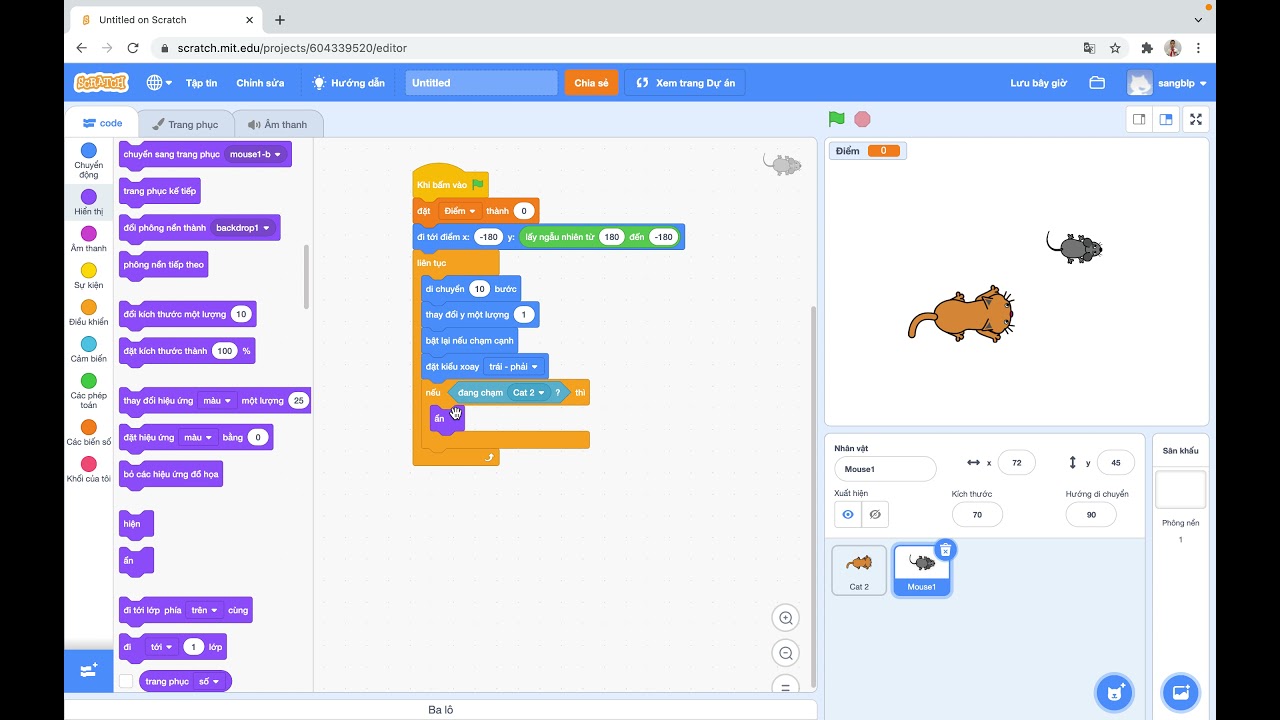Screen dimensions: 1280x720
Task: Switch to the Âm thanh tab
Action: [278, 124]
